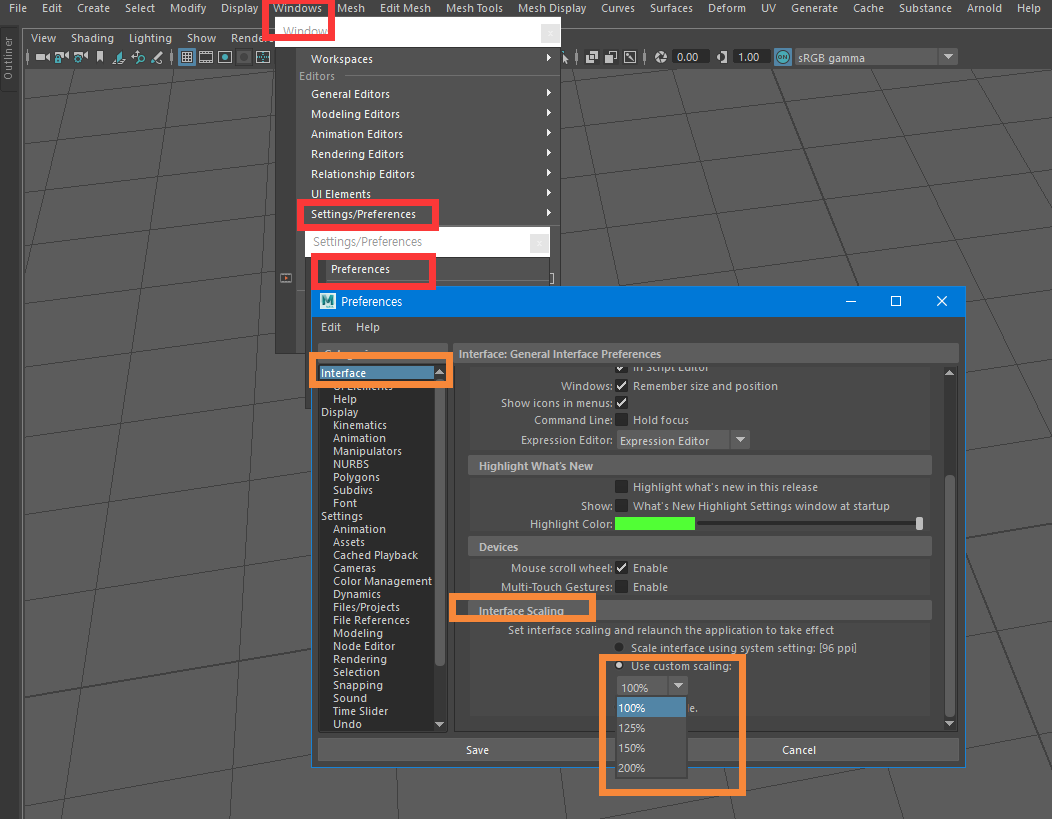Click the lock camera icon
The image size is (1052, 819).
point(59,57)
